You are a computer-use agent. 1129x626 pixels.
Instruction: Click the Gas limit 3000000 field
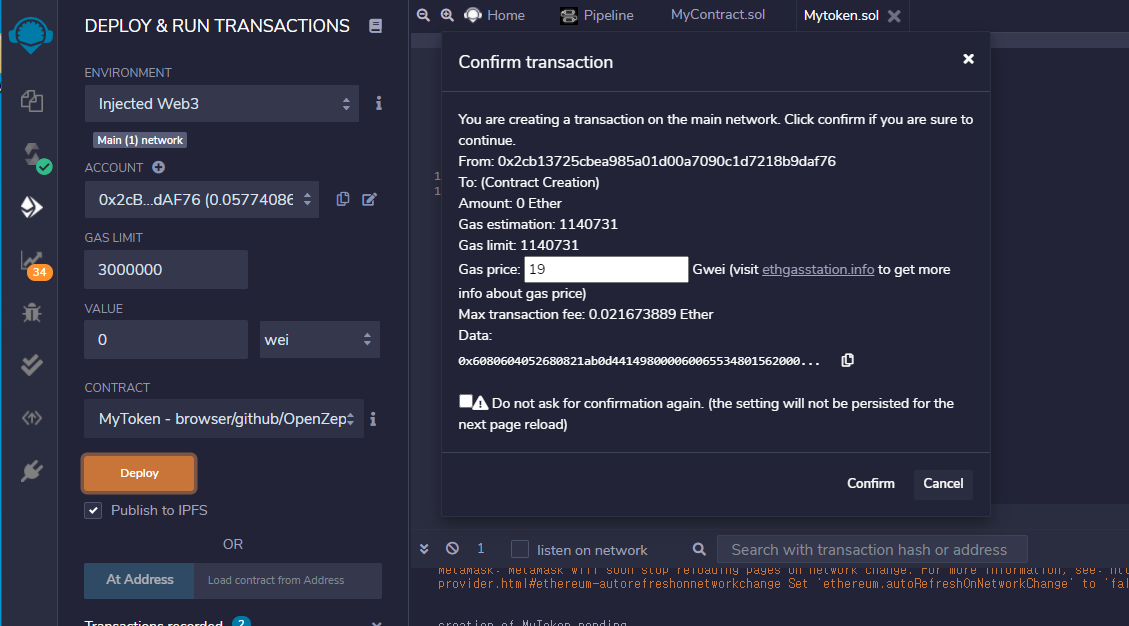click(x=166, y=269)
